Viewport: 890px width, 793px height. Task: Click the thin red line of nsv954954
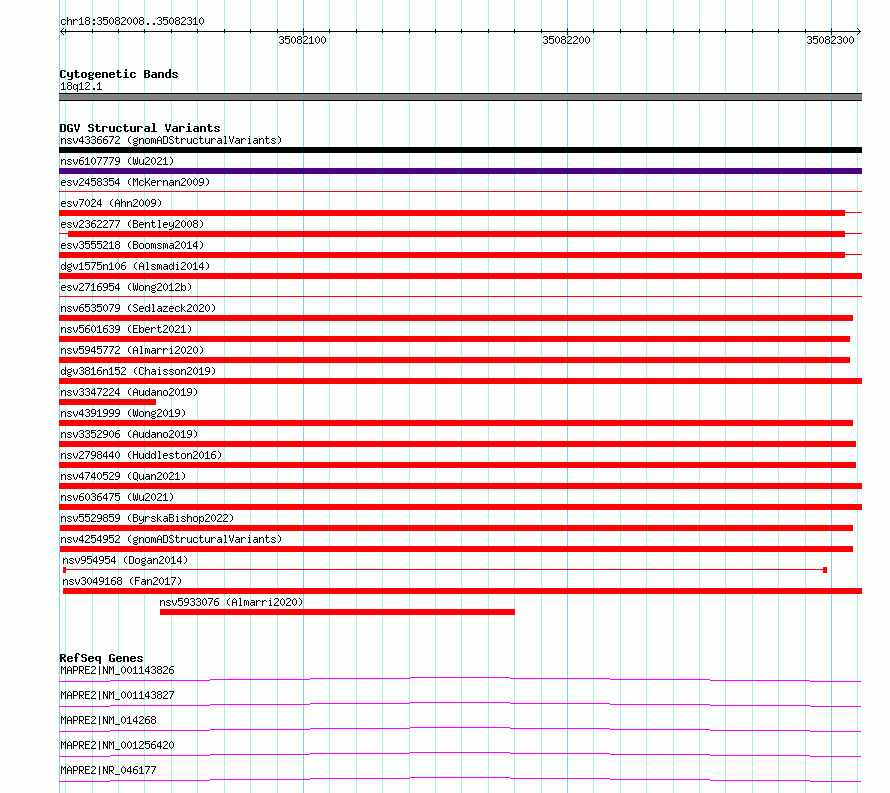(x=444, y=570)
